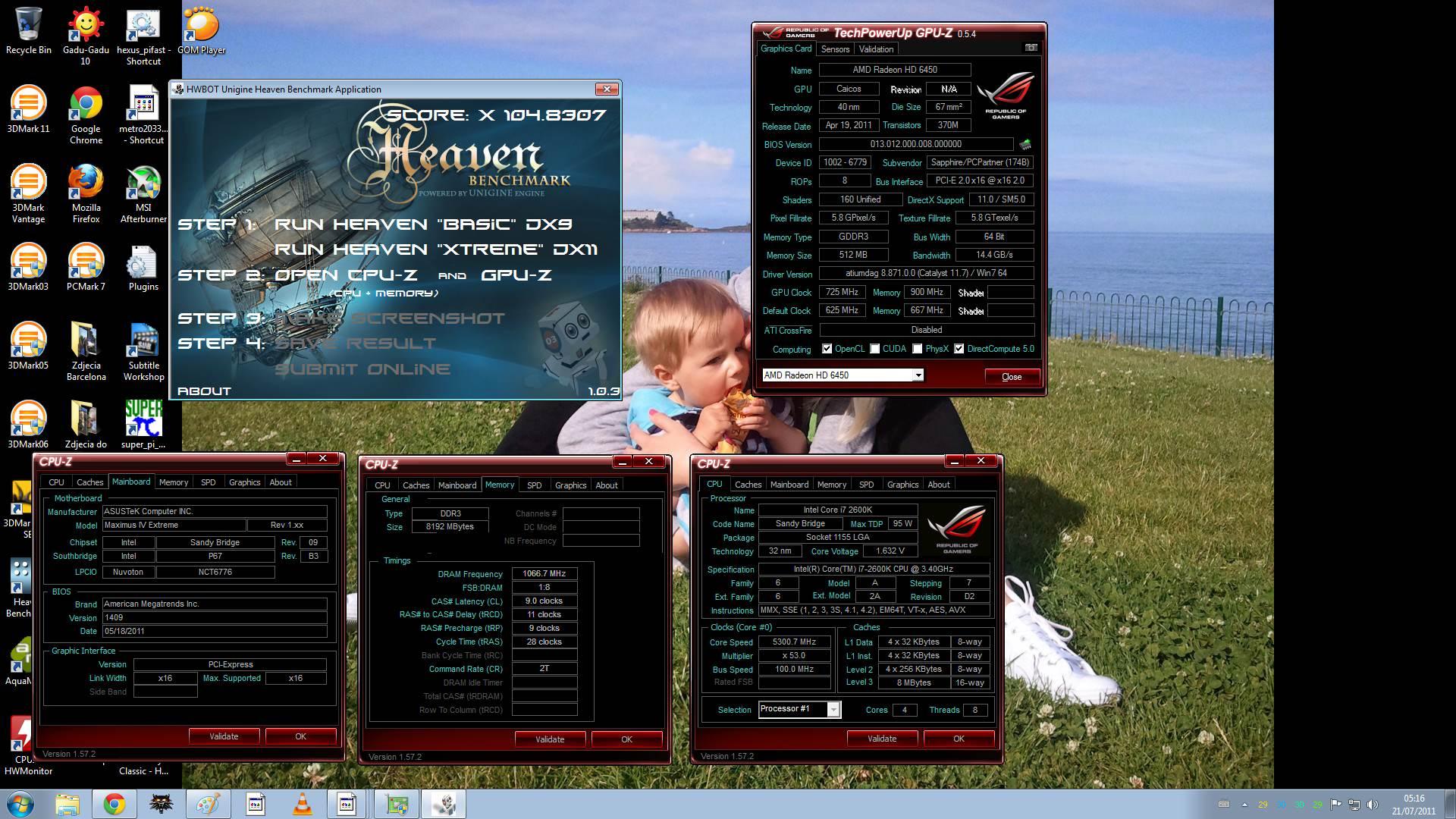Click Close button in GPU-Z

1012,377
